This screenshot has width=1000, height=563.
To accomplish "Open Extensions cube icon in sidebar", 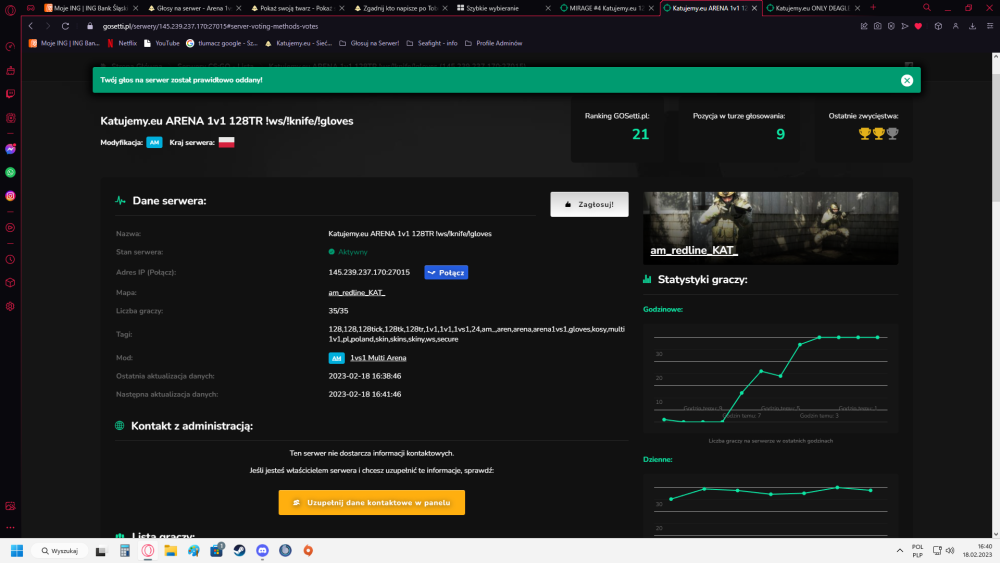I will (10, 282).
